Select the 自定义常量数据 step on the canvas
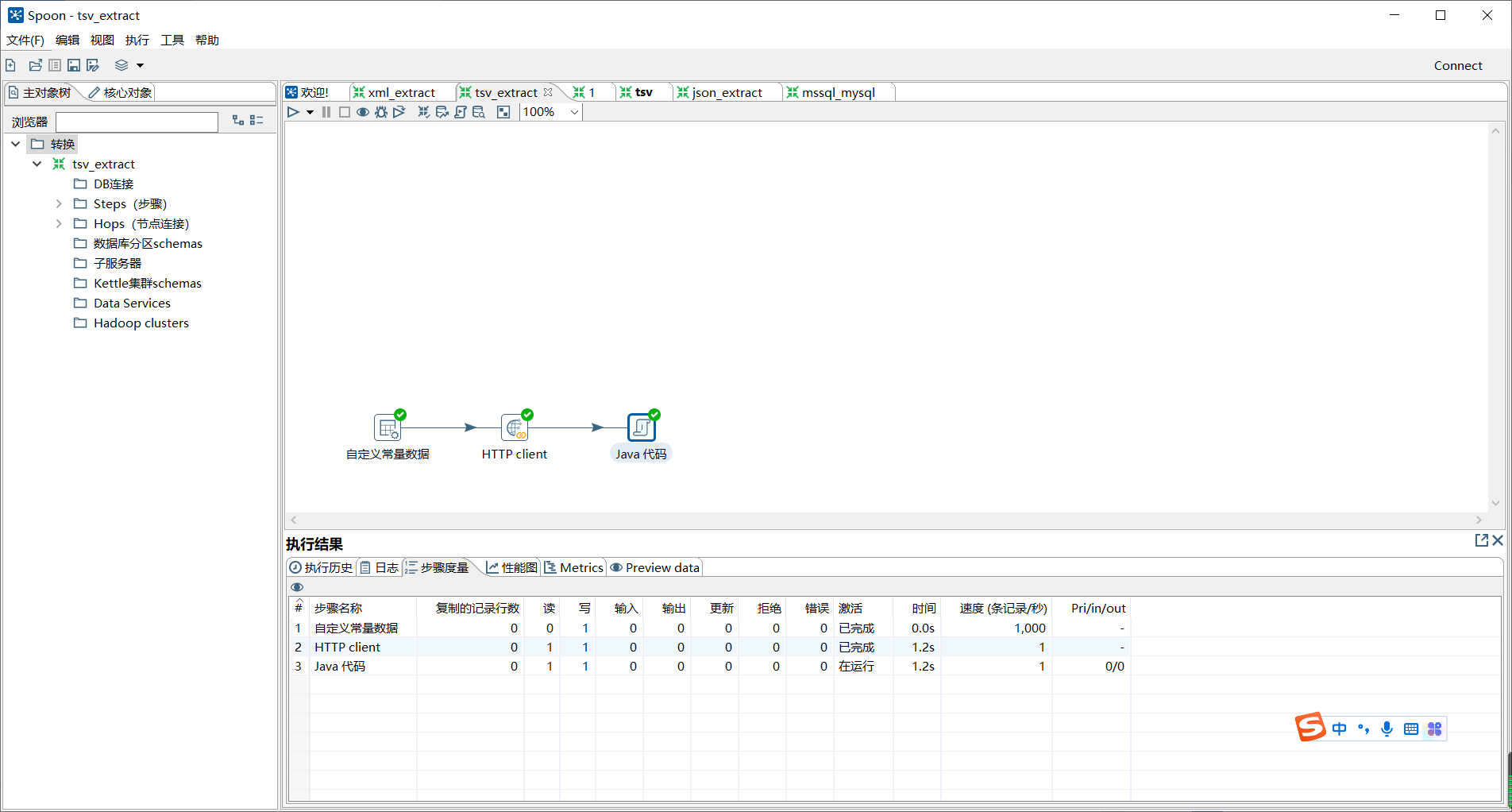1512x812 pixels. (388, 427)
